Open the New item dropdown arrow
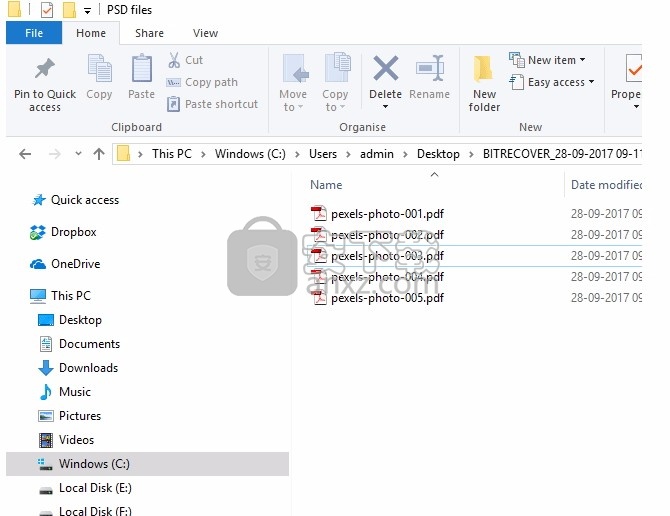This screenshot has width=670, height=516. pyautogui.click(x=582, y=60)
